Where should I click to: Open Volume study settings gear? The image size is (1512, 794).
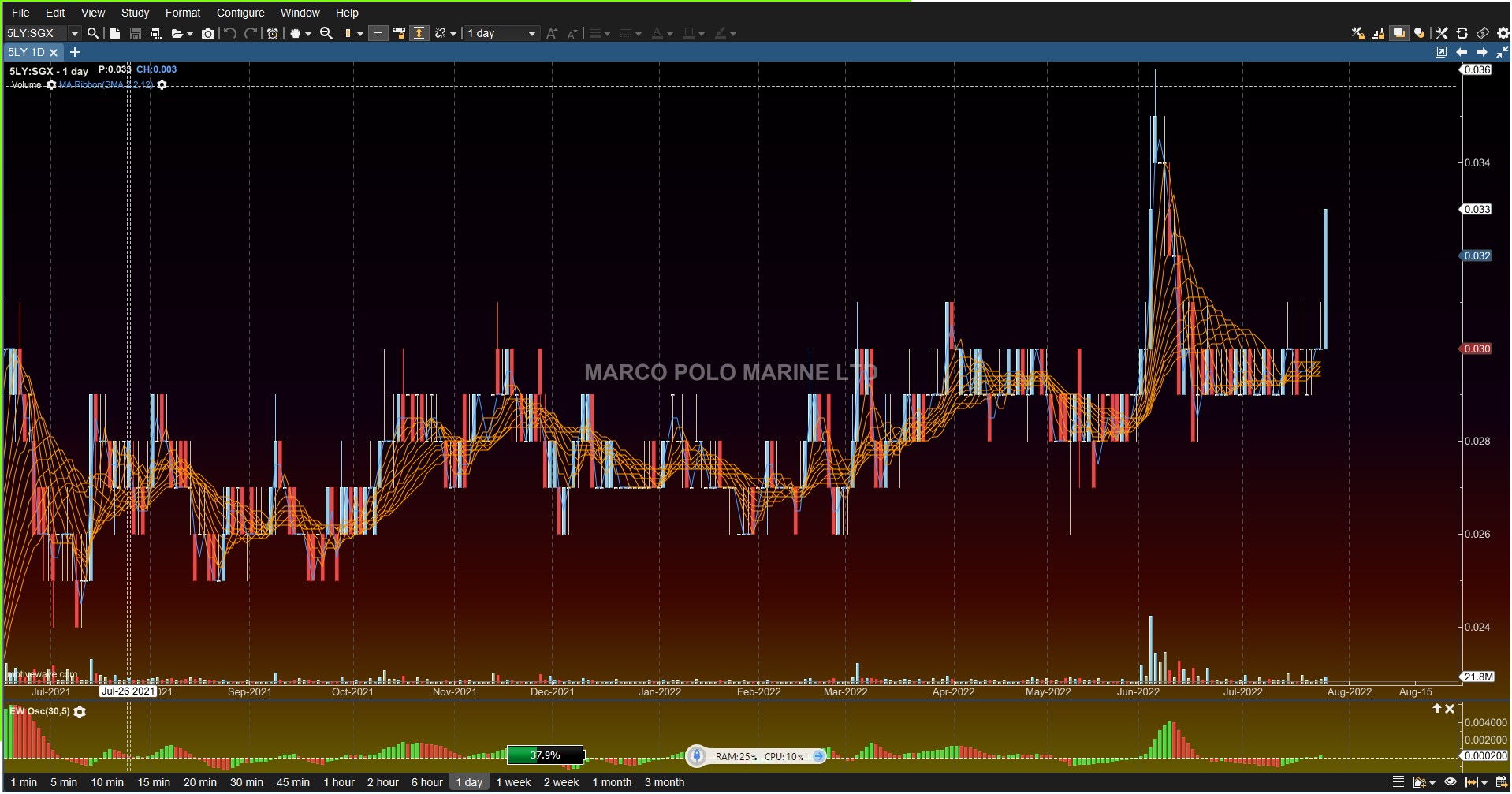(51, 85)
